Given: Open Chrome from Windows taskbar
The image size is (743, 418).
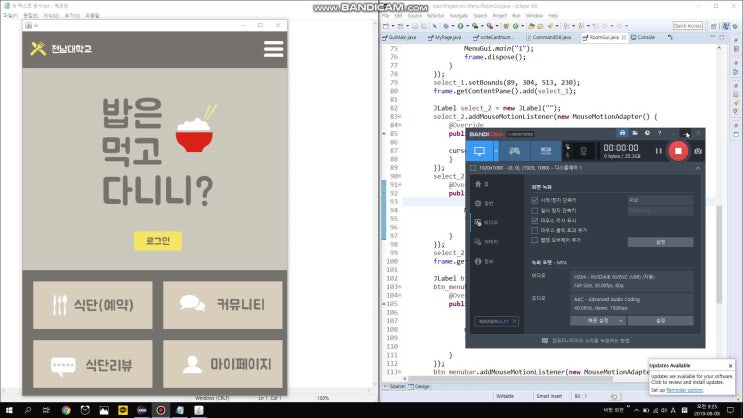Looking at the screenshot, I should (x=66, y=410).
